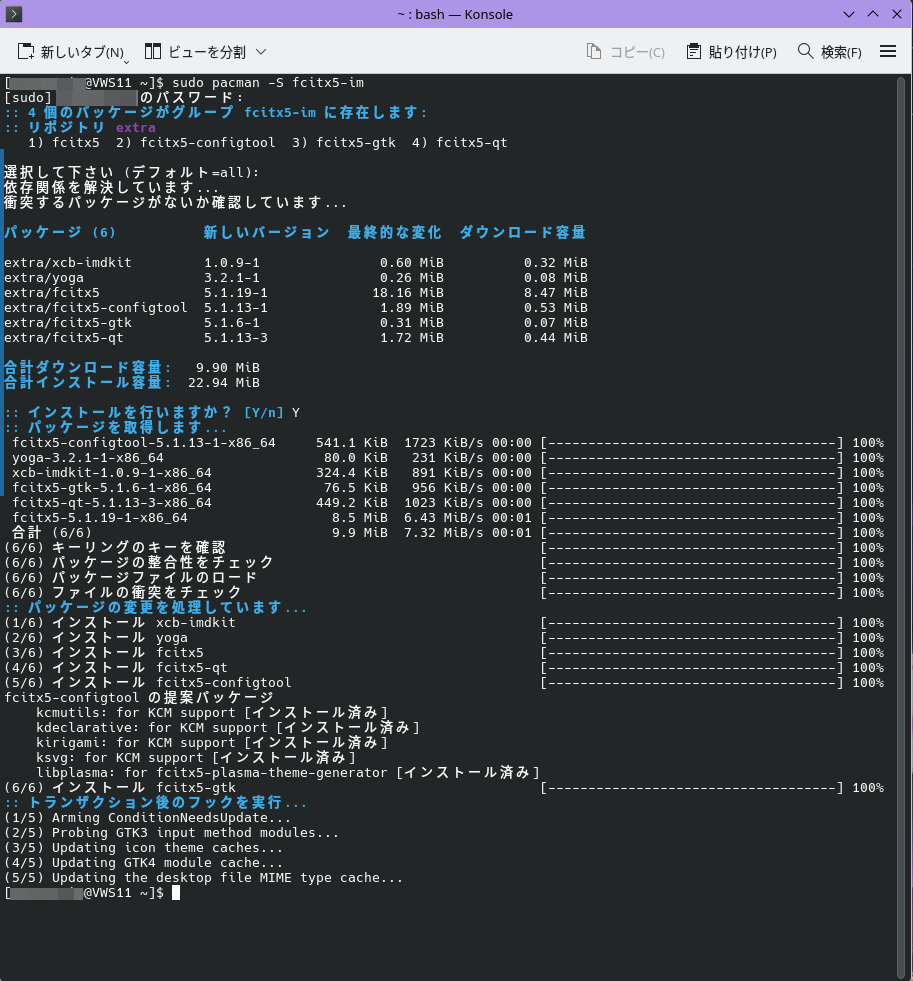Click the ビューを分割 split view icon

coord(153,52)
